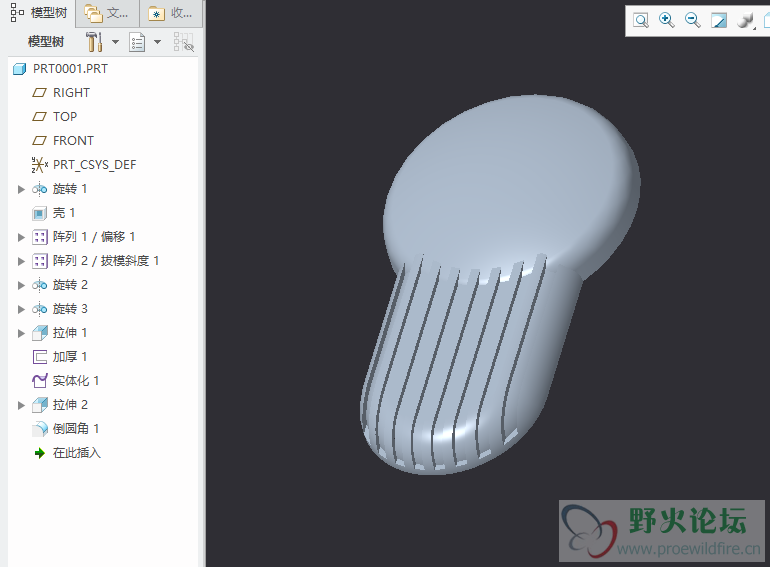Expand the 旋转 2 feature
Viewport: 770px width, 567px height.
pos(21,285)
